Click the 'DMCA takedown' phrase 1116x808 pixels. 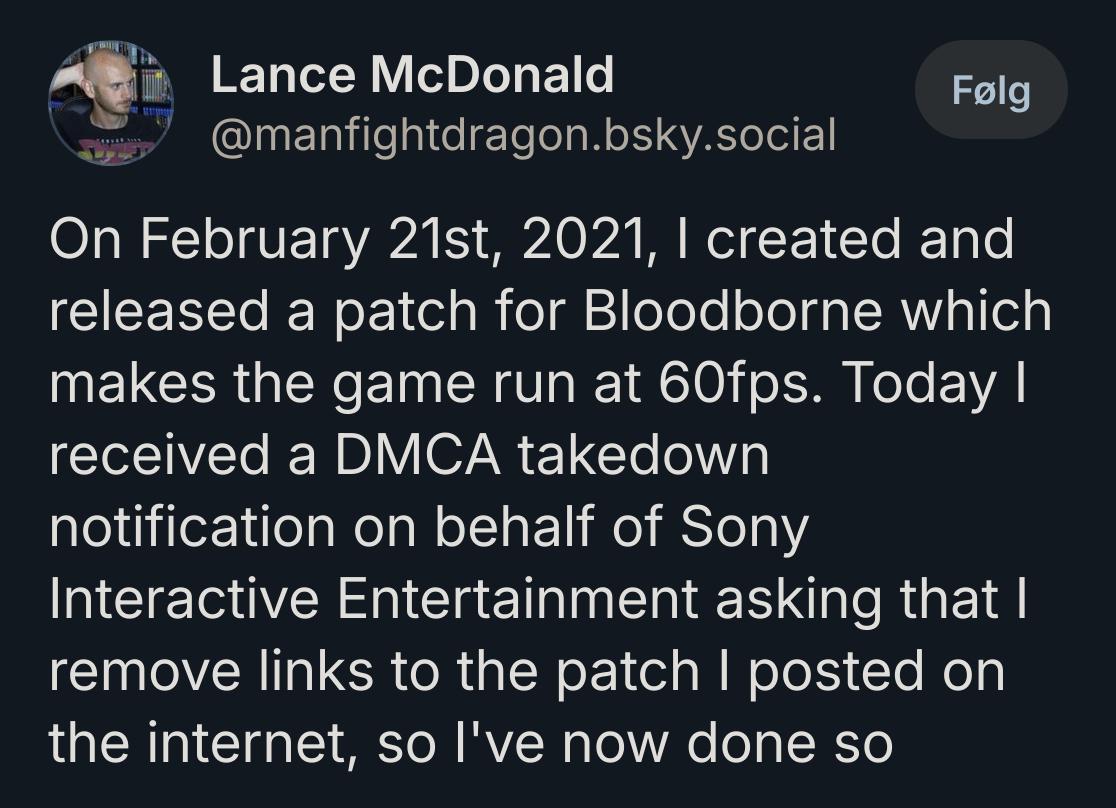click(x=552, y=455)
